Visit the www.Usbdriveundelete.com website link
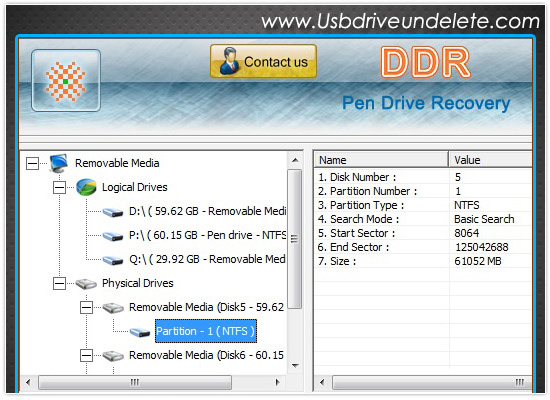This screenshot has height=400, width=550. [401, 21]
